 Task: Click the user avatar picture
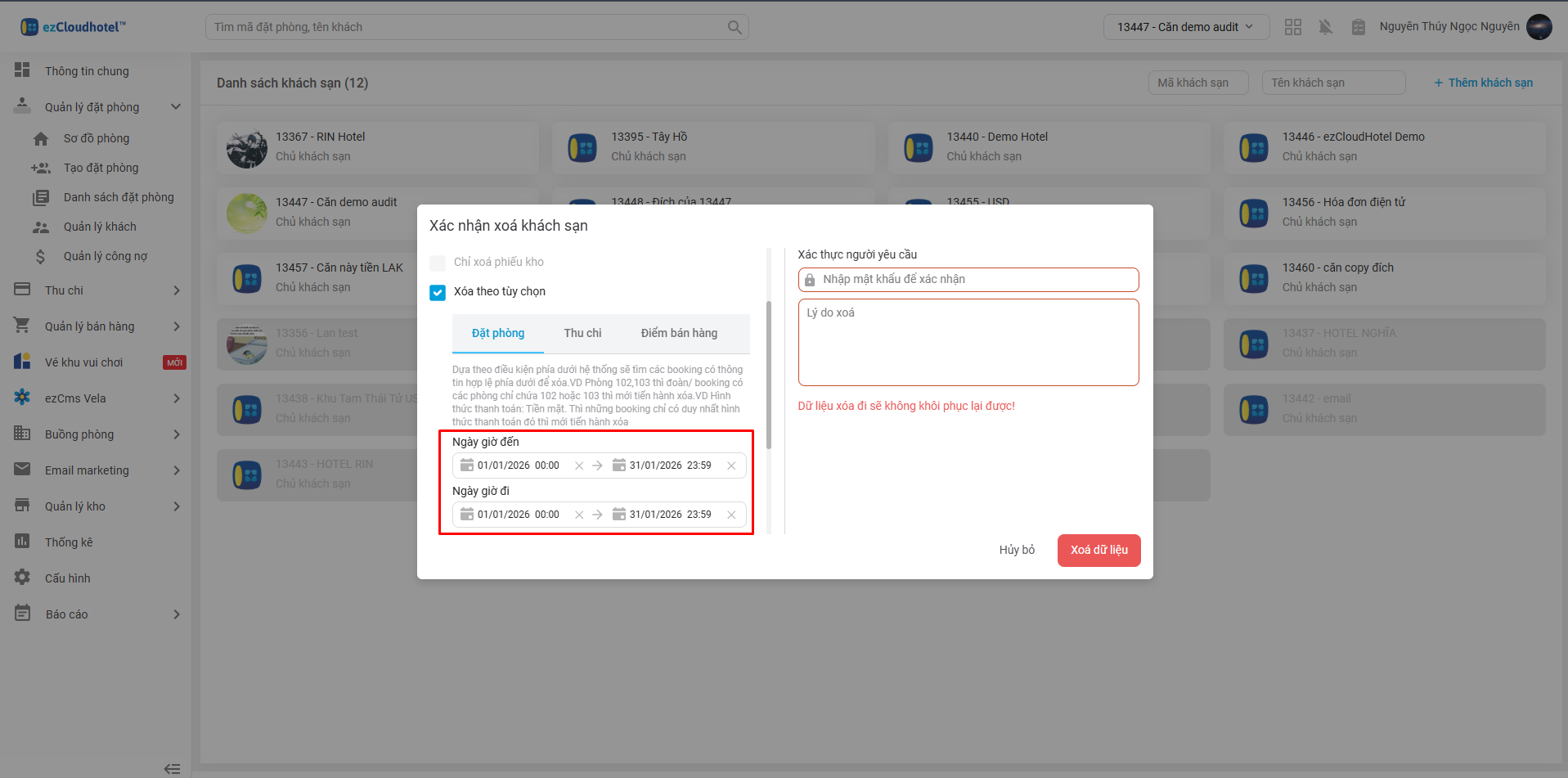coord(1539,27)
